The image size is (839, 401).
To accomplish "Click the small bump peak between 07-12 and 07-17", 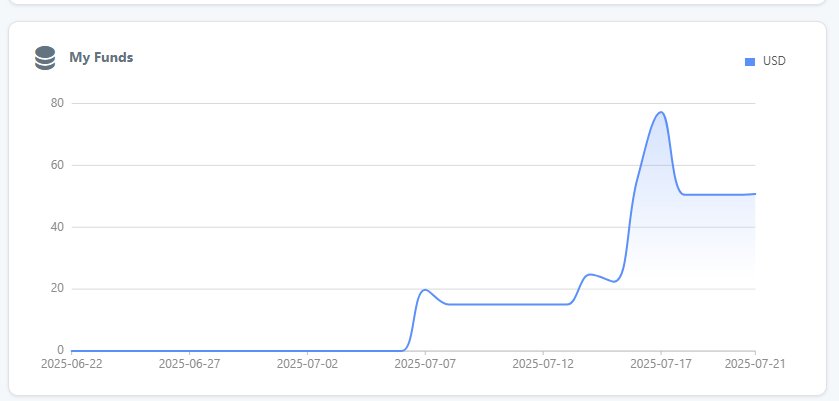I will 590,274.
